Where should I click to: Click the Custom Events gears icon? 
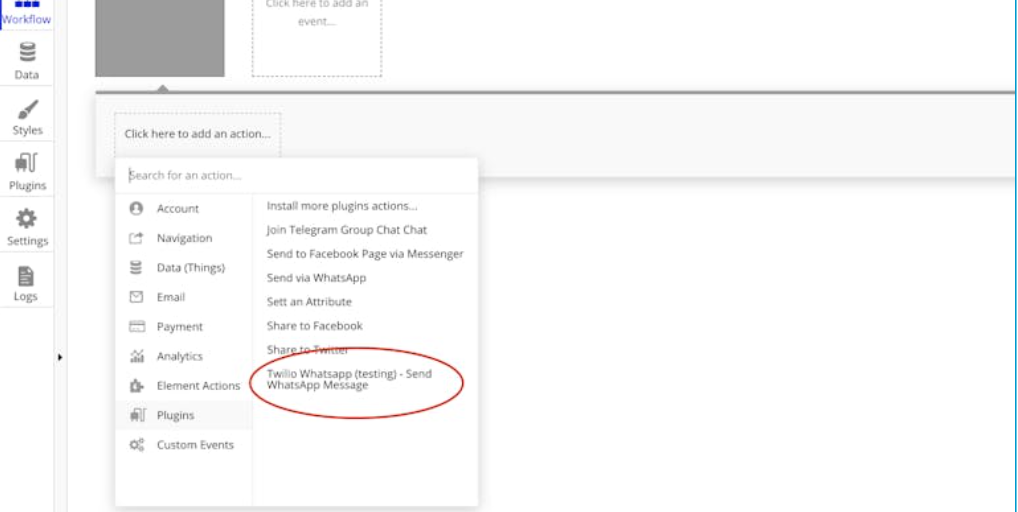tap(136, 445)
